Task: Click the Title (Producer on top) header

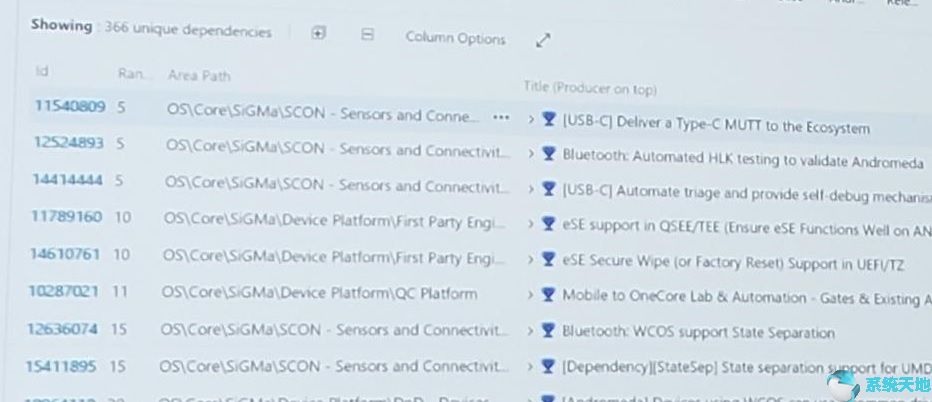Action: 590,89
